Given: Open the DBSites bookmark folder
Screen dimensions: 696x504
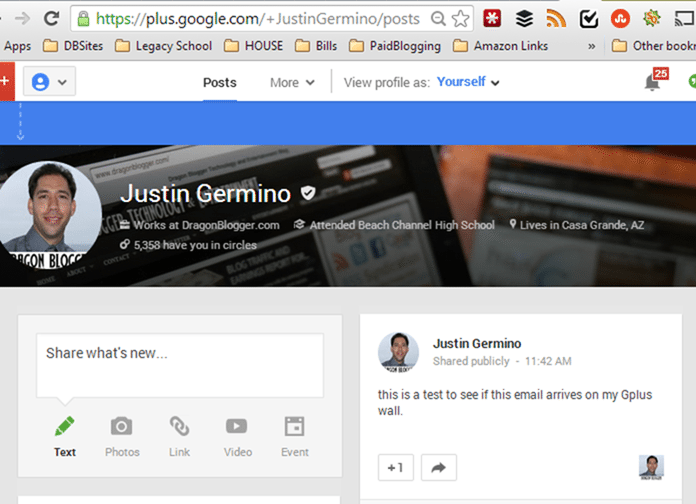Looking at the screenshot, I should pyautogui.click(x=73, y=46).
